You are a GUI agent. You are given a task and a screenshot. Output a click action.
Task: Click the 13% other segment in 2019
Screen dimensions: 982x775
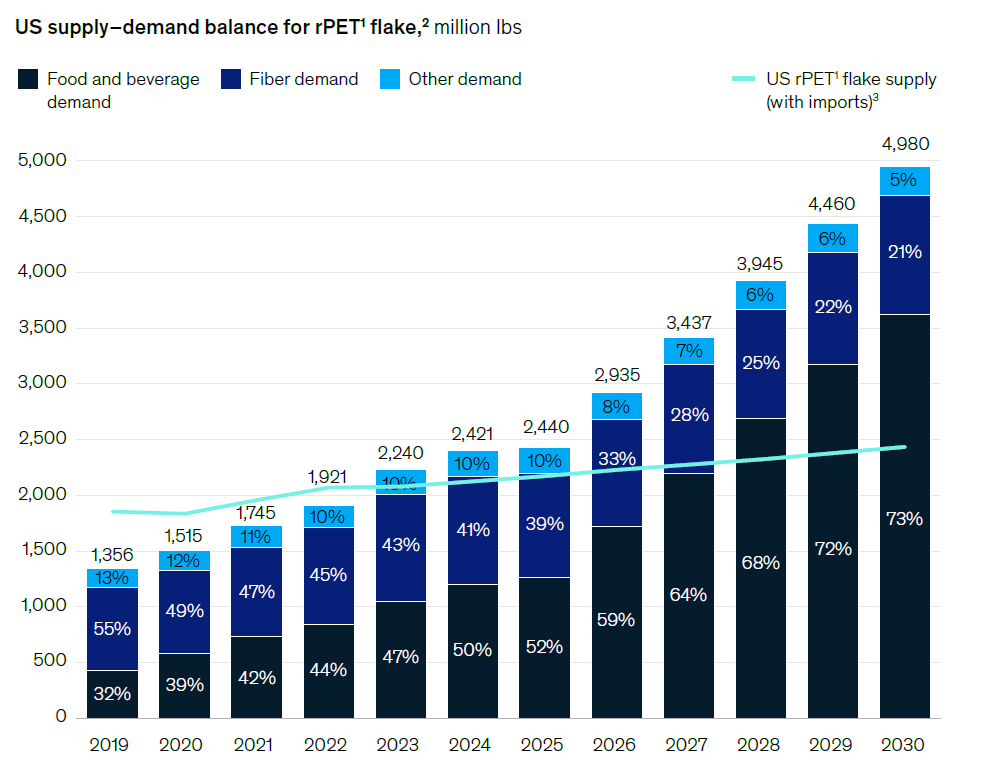tap(111, 578)
